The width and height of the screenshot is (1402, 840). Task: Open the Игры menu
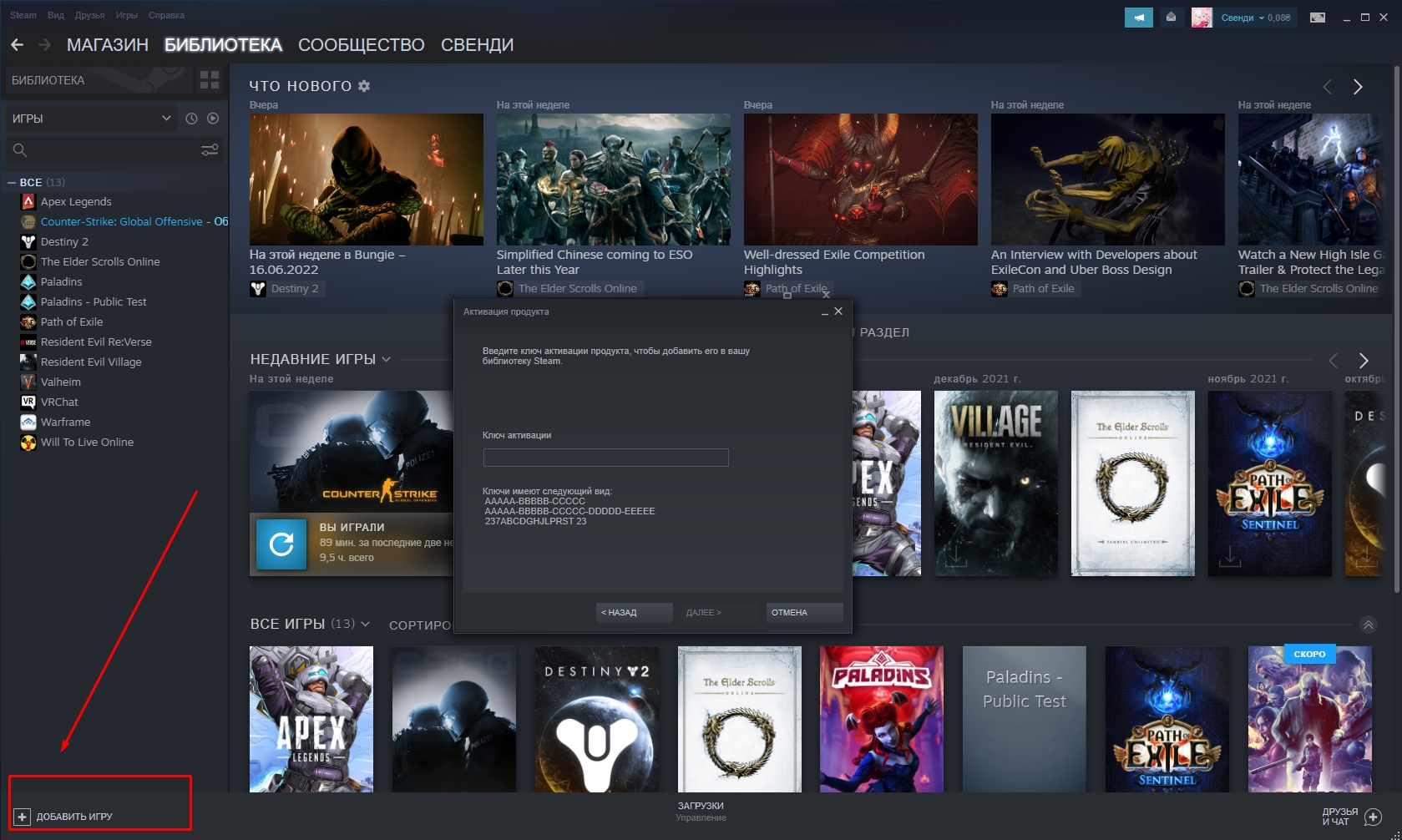[127, 15]
